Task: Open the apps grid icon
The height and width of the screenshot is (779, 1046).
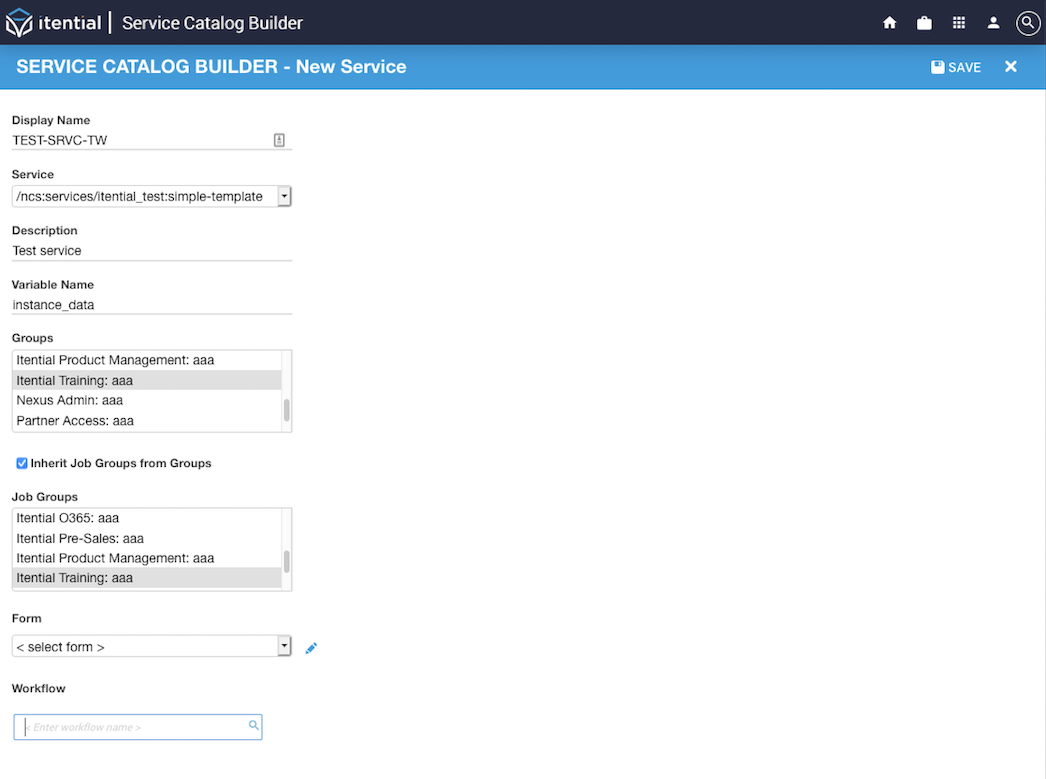Action: tap(959, 23)
